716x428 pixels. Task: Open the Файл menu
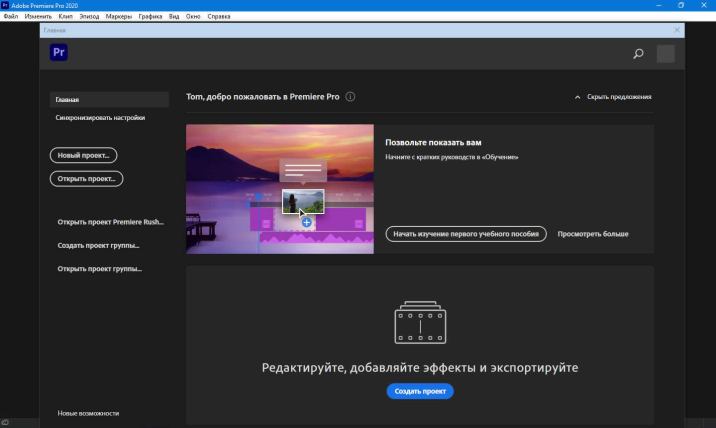pos(11,17)
